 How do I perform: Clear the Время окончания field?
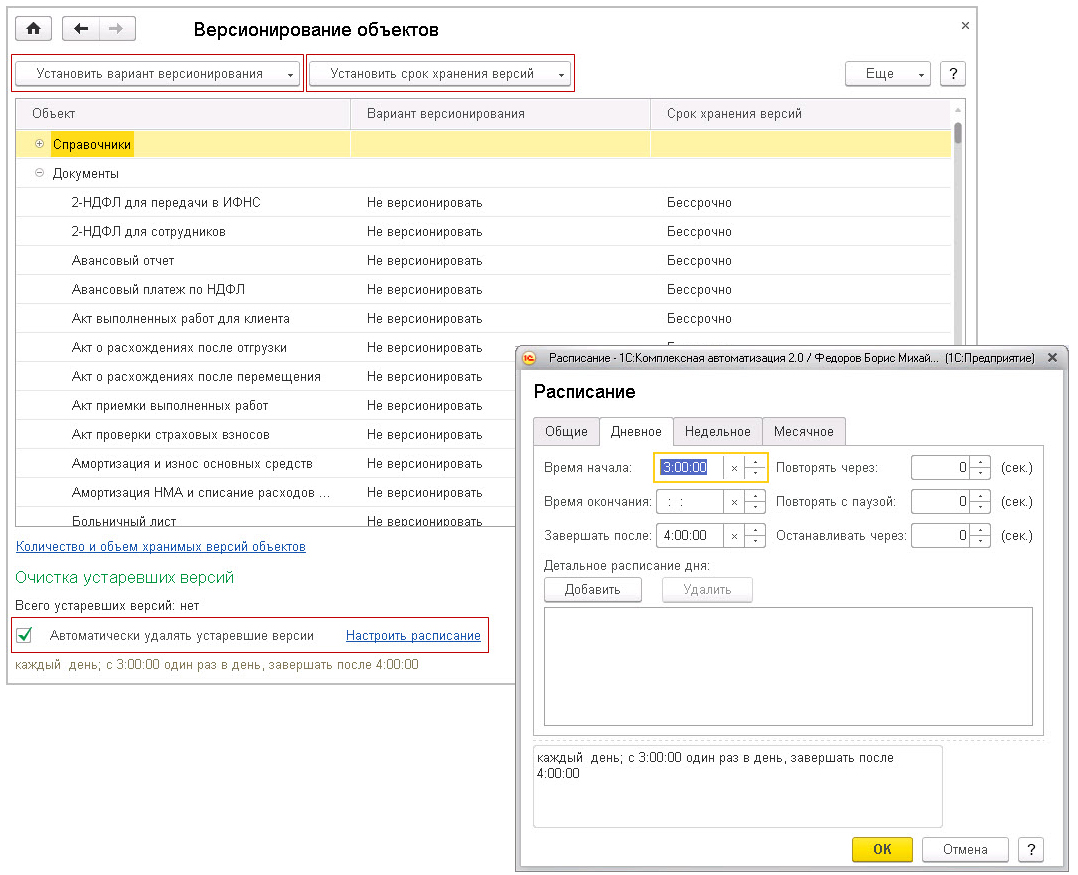734,502
